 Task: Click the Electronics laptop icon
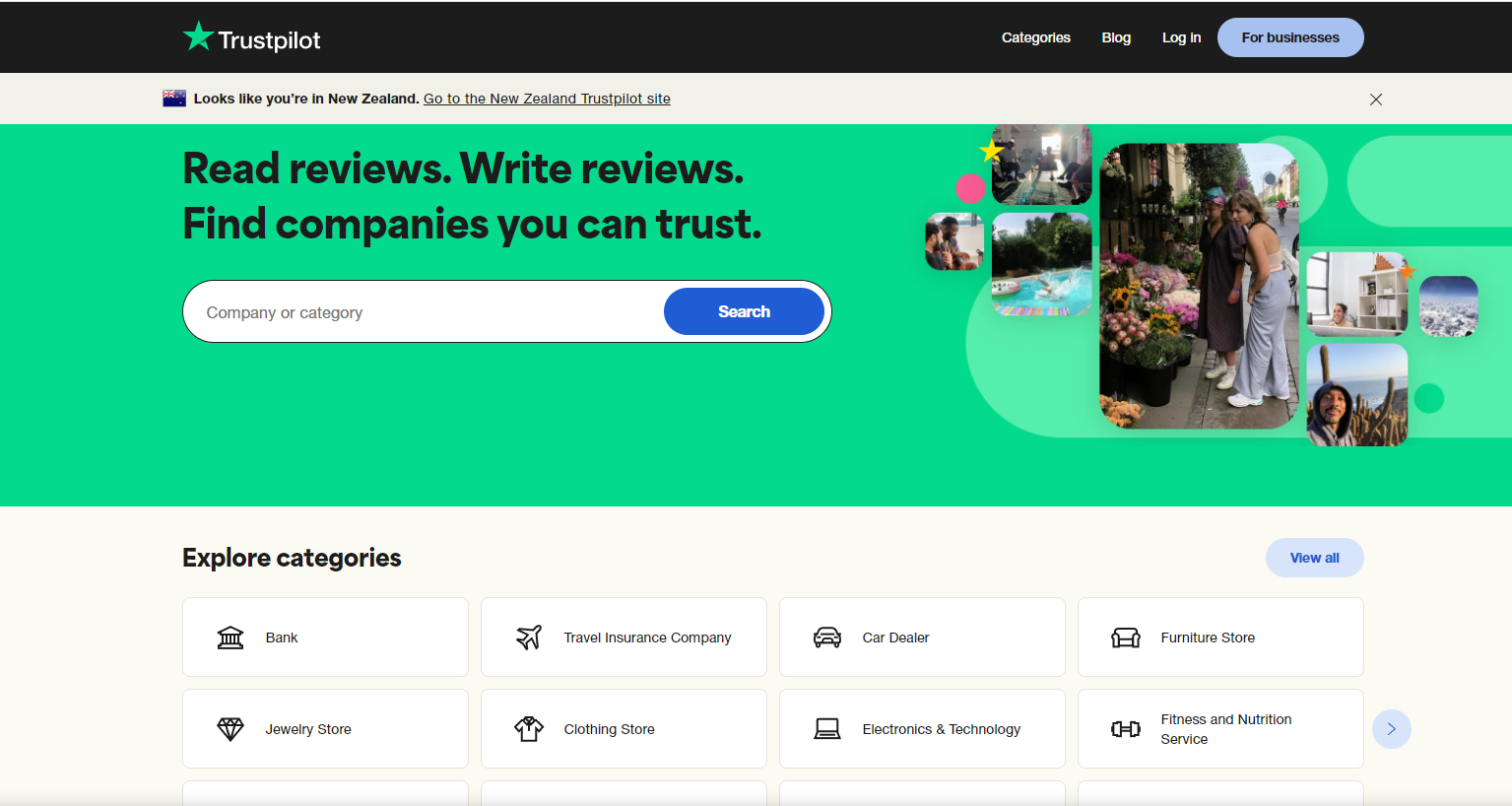tap(827, 729)
